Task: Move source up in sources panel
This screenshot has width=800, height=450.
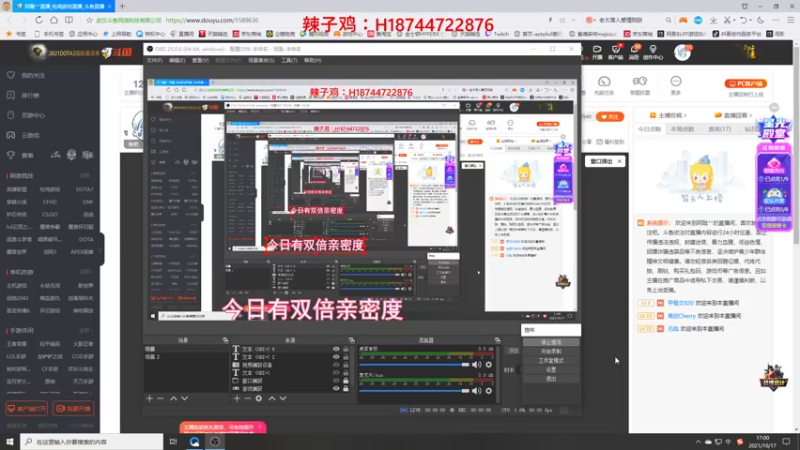Action: [x=272, y=398]
